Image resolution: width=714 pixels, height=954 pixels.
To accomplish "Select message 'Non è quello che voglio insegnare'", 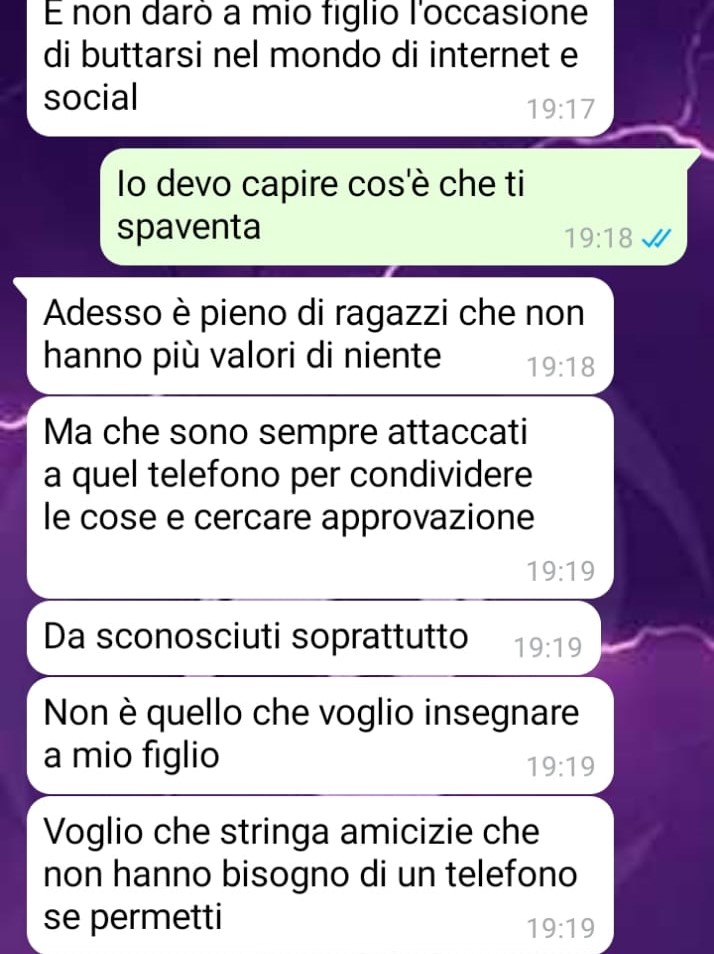I will (x=320, y=736).
